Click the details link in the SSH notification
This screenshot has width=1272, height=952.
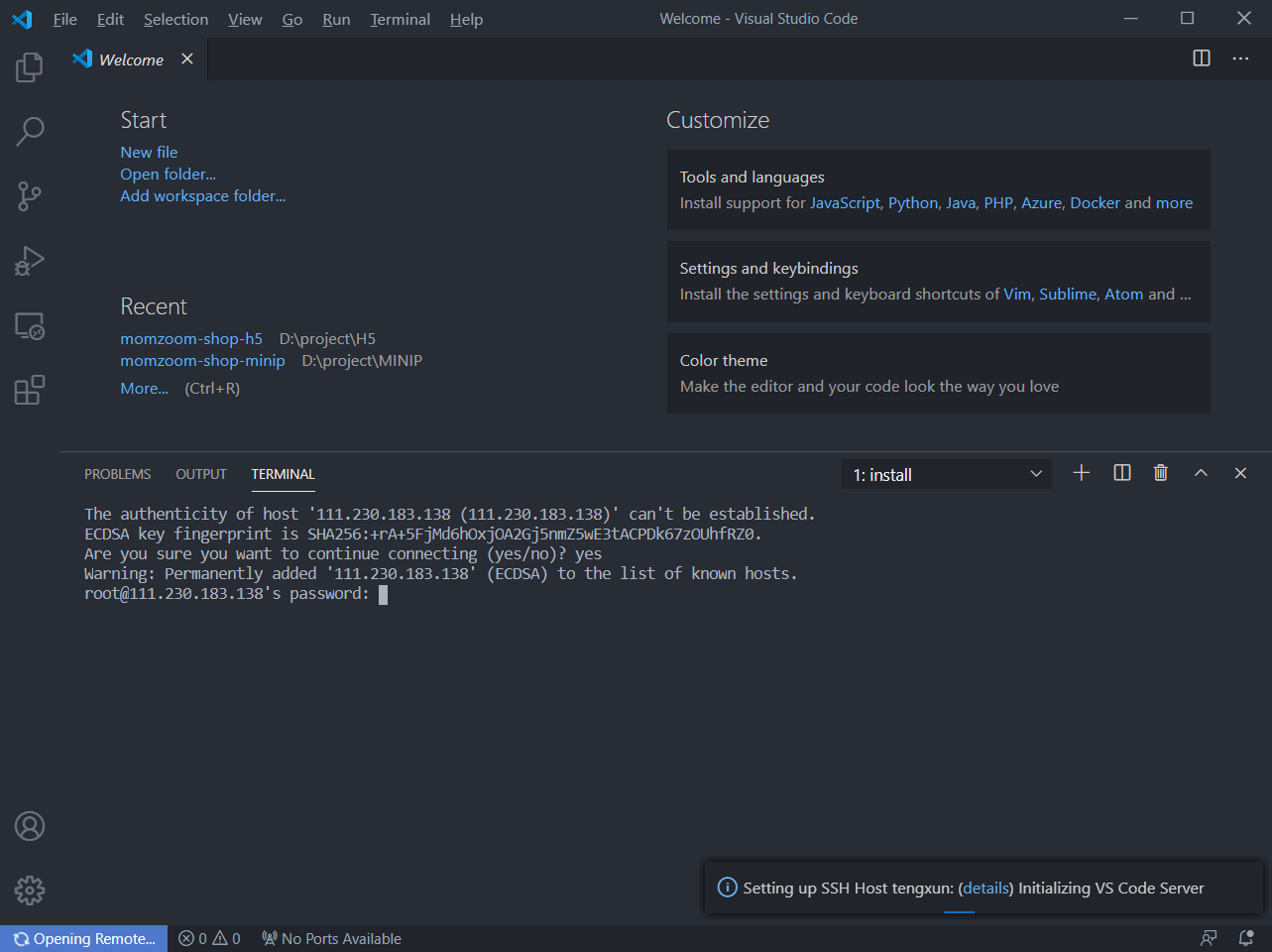984,888
